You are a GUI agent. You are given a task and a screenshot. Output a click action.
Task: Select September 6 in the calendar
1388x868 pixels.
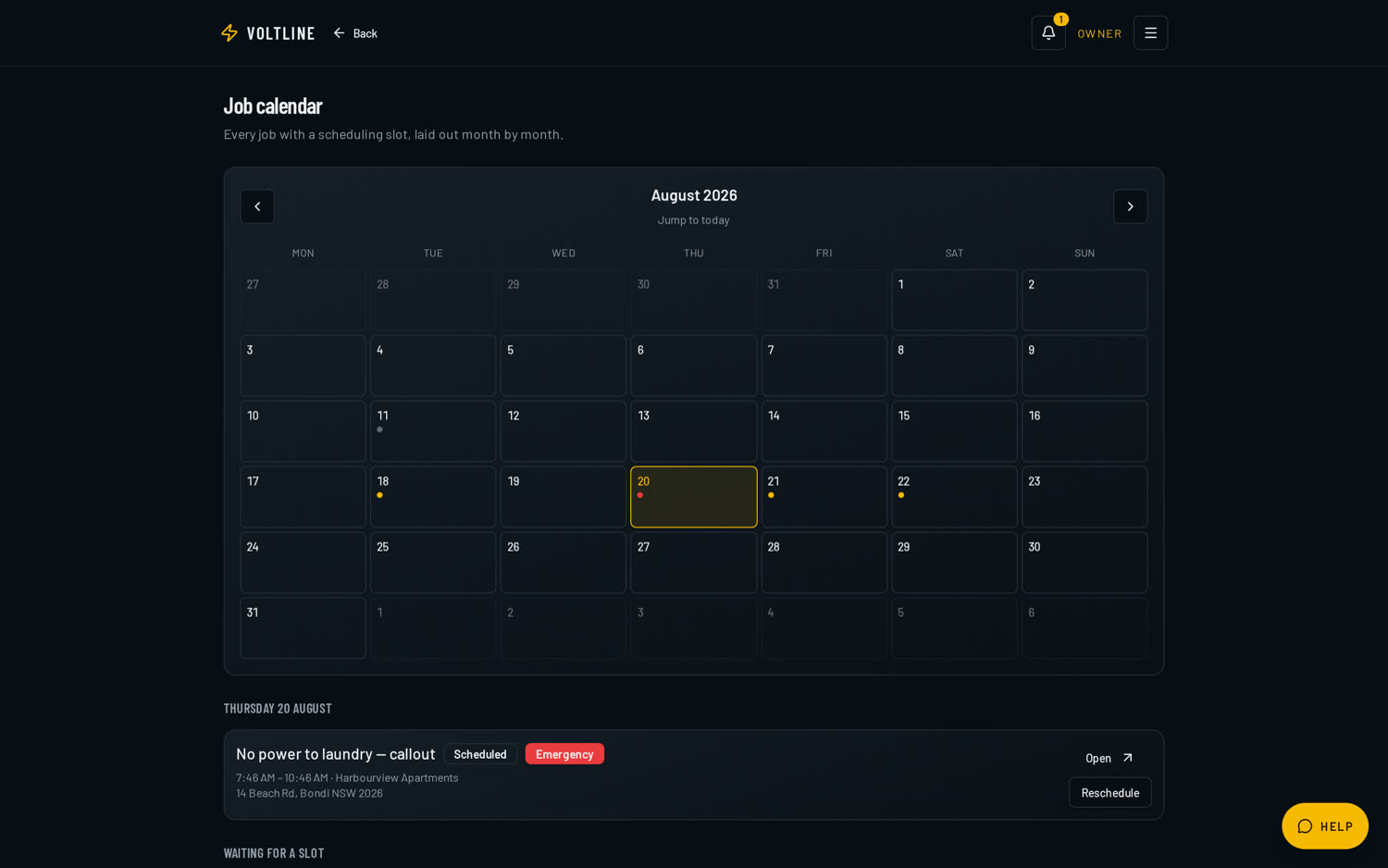(x=1084, y=628)
